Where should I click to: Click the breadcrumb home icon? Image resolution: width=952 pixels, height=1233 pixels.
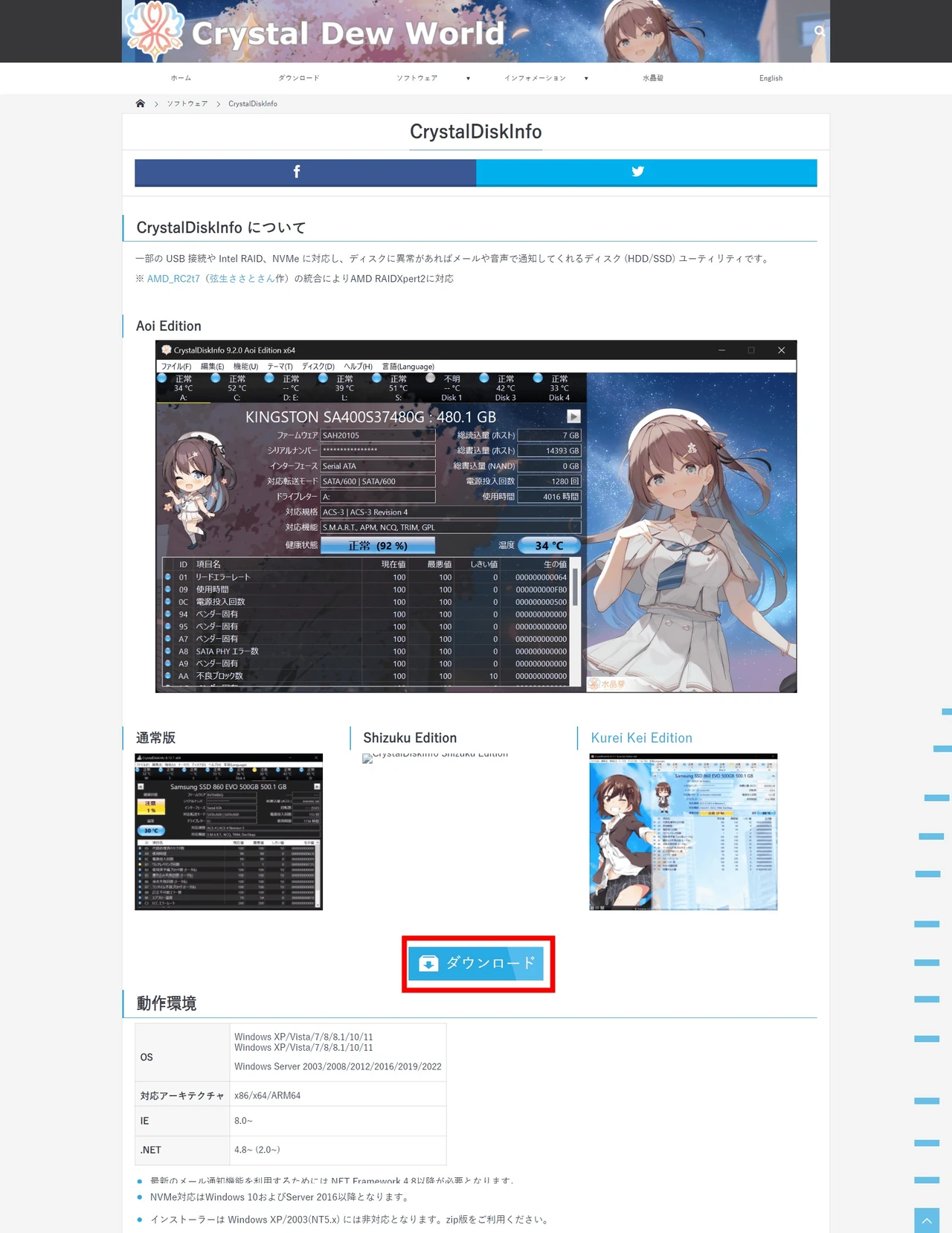point(140,103)
